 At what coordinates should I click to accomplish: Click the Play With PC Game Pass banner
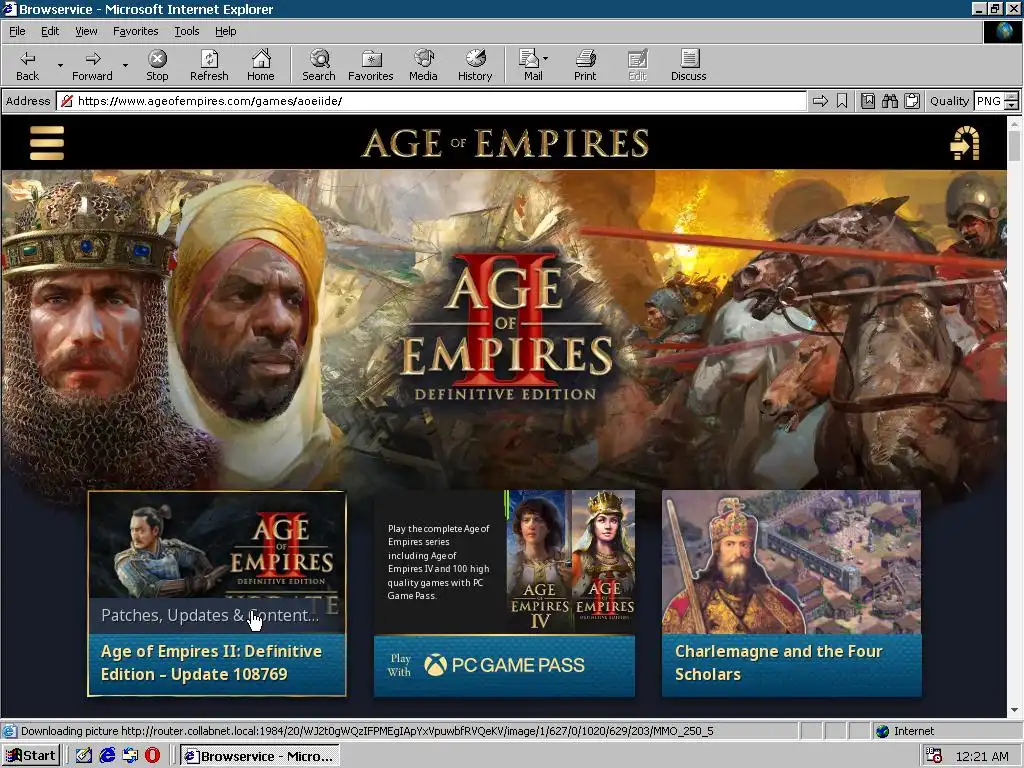click(504, 665)
